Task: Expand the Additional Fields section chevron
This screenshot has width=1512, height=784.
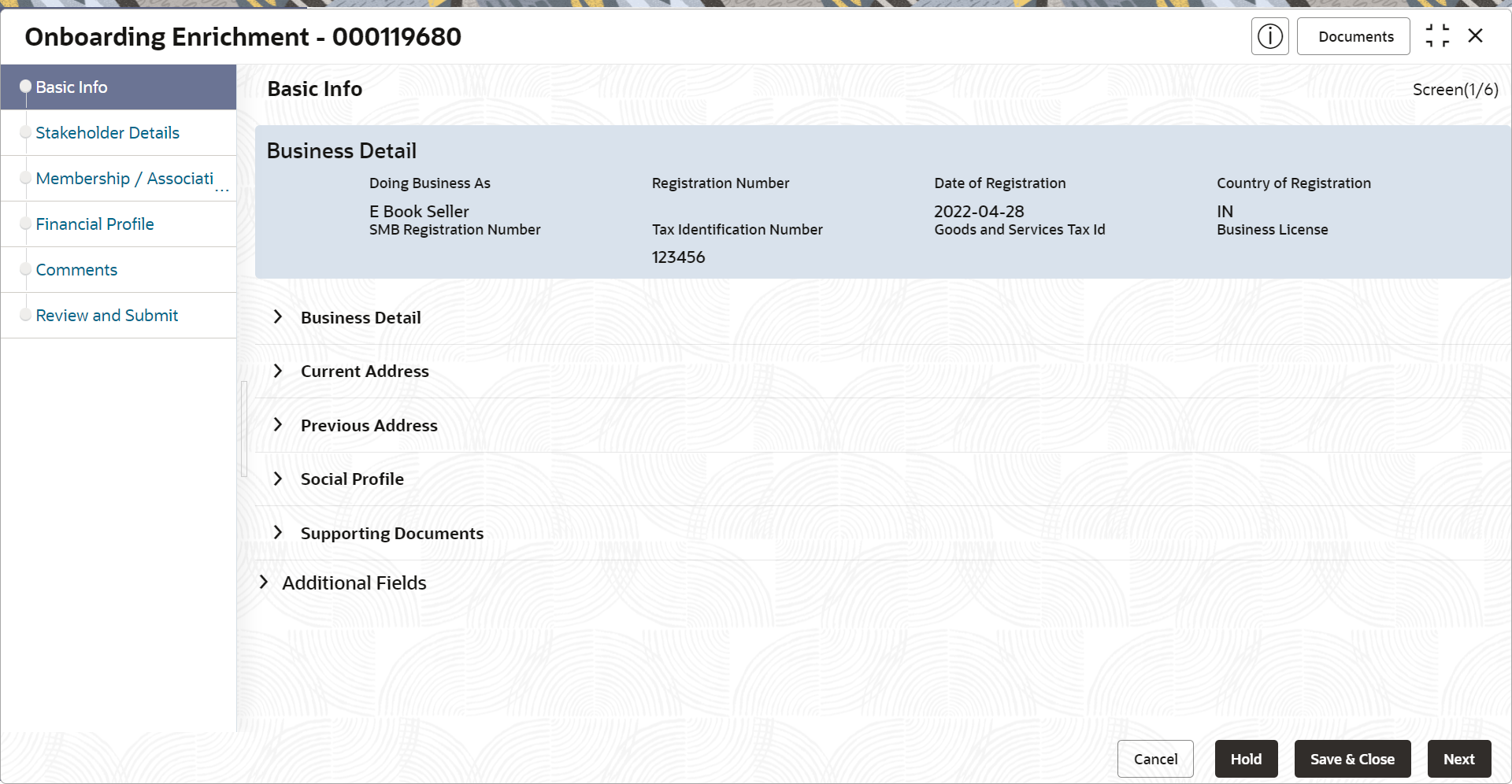Action: [x=264, y=582]
